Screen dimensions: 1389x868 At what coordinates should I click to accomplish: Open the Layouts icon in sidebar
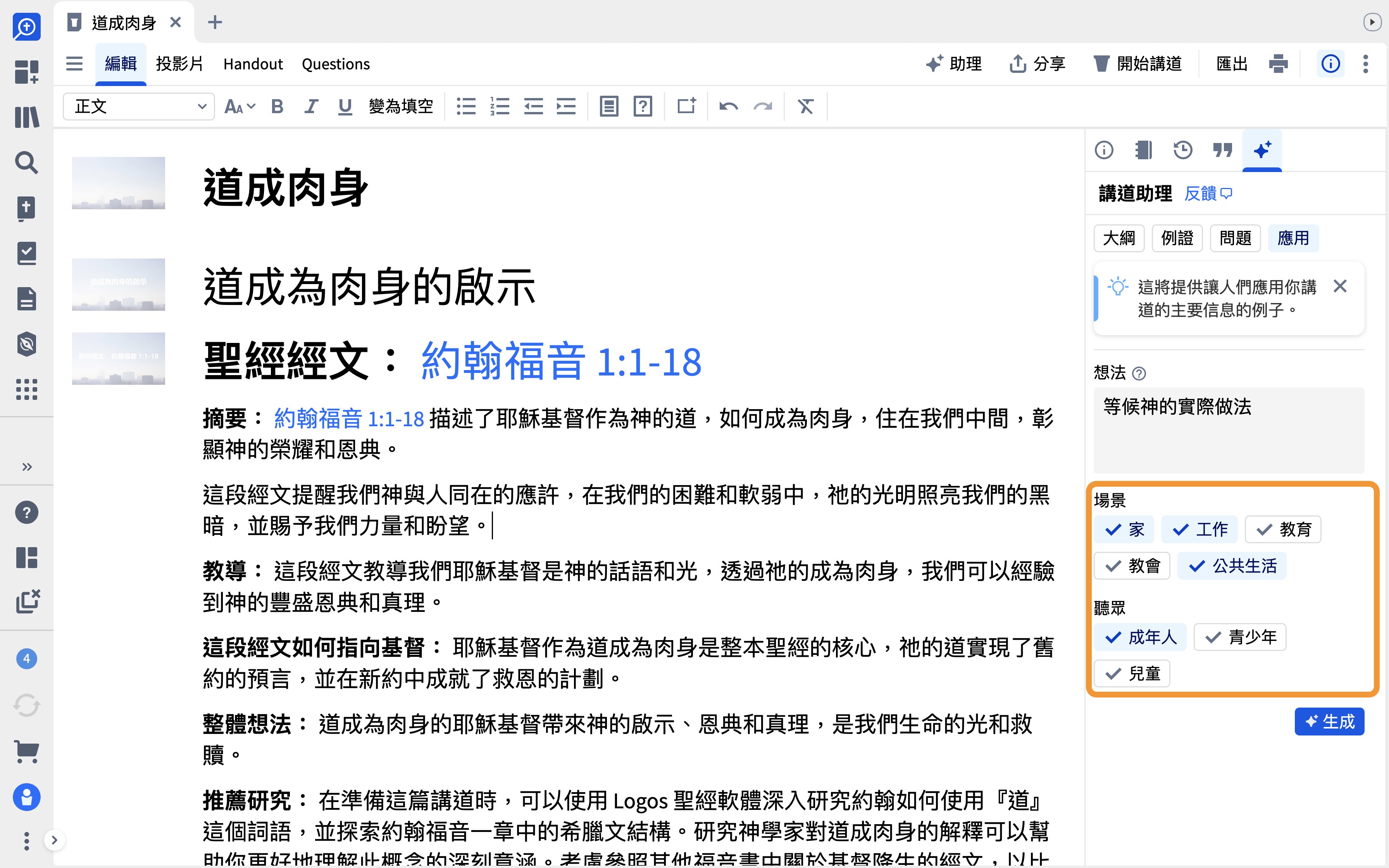[26, 558]
